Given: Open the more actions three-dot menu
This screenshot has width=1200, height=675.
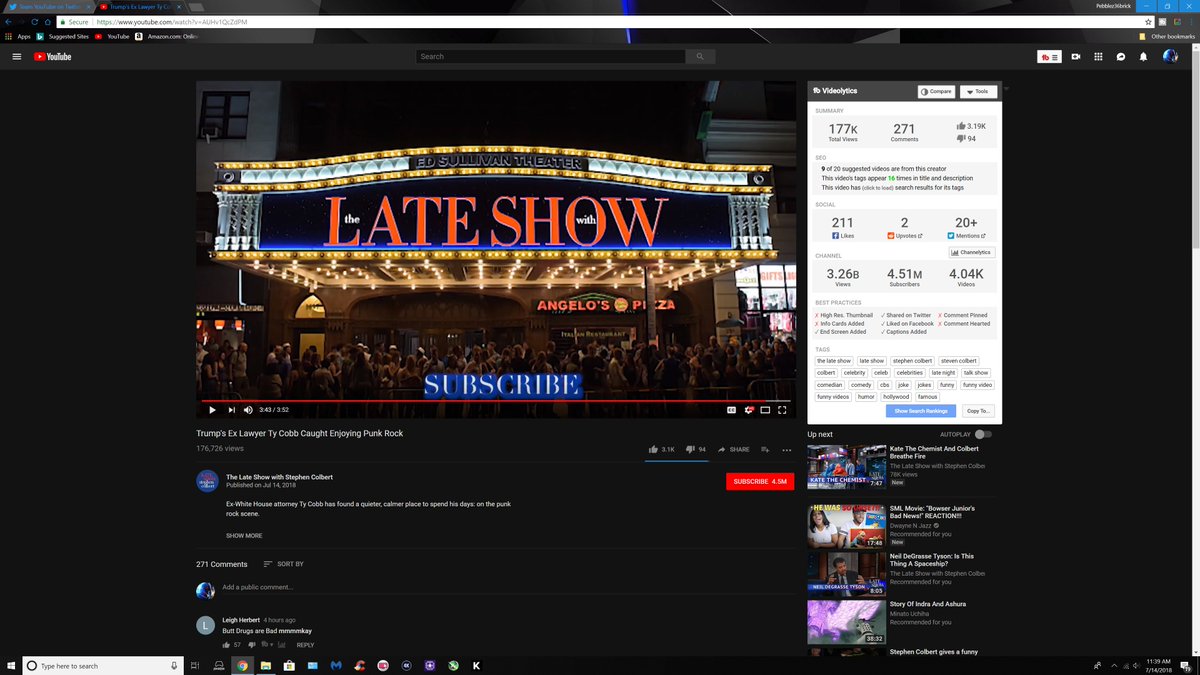Looking at the screenshot, I should pos(786,449).
